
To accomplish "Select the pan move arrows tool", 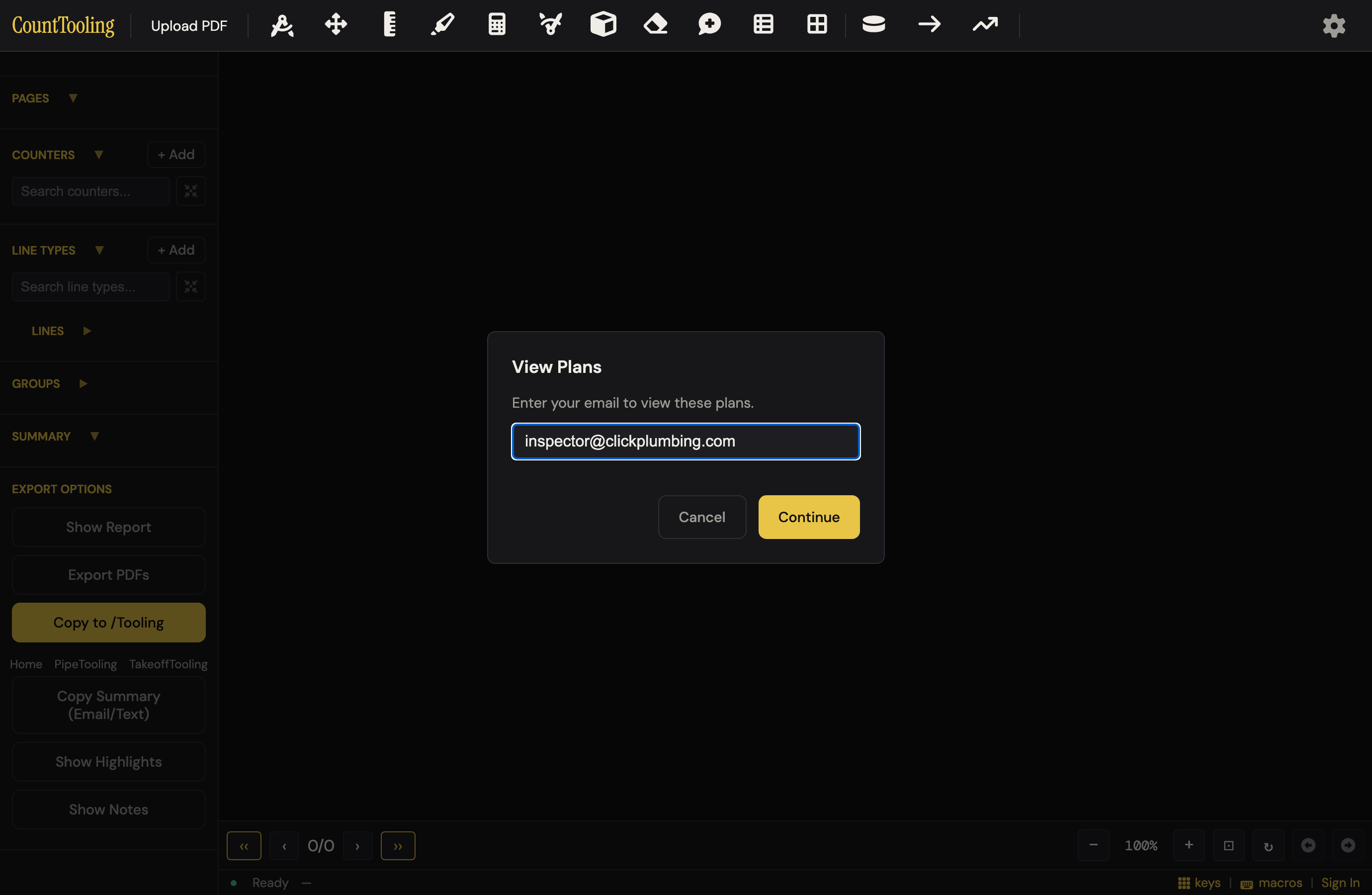I will (336, 25).
